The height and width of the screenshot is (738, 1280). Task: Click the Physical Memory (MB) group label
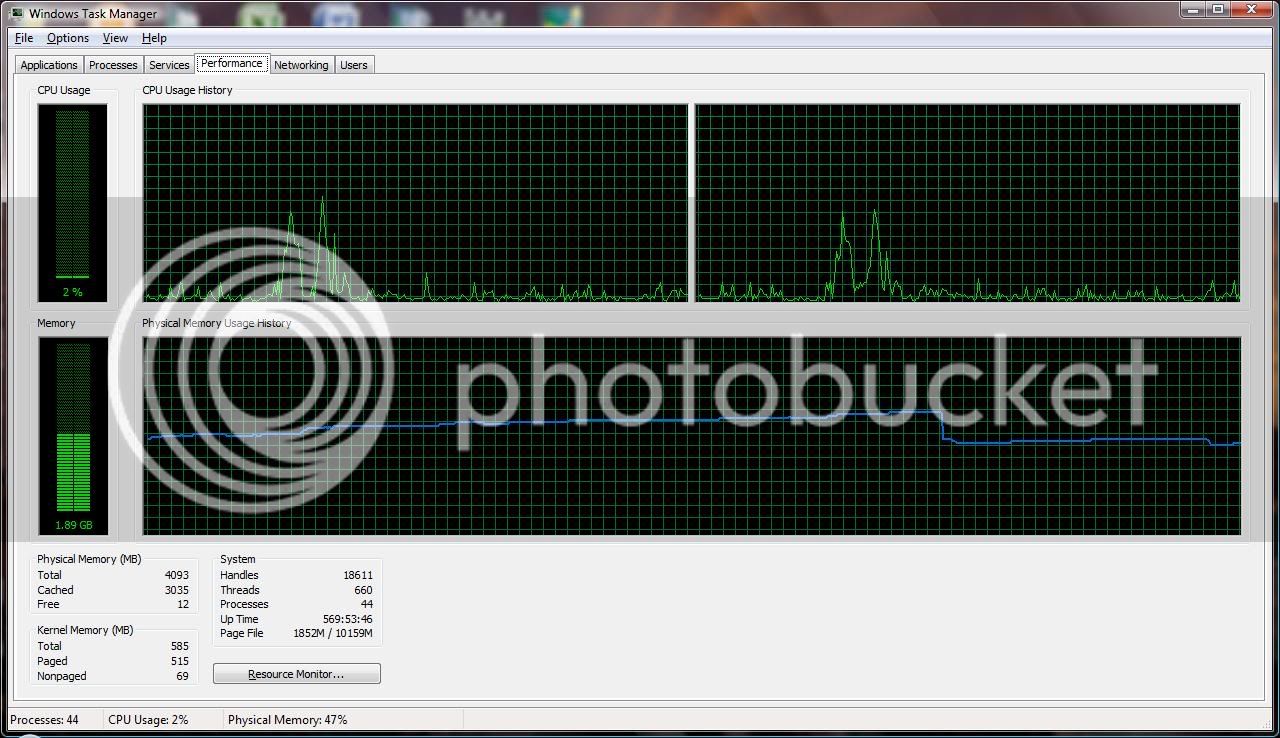click(x=89, y=559)
